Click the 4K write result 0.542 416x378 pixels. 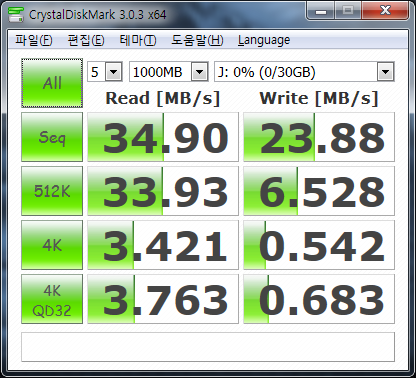click(x=319, y=245)
